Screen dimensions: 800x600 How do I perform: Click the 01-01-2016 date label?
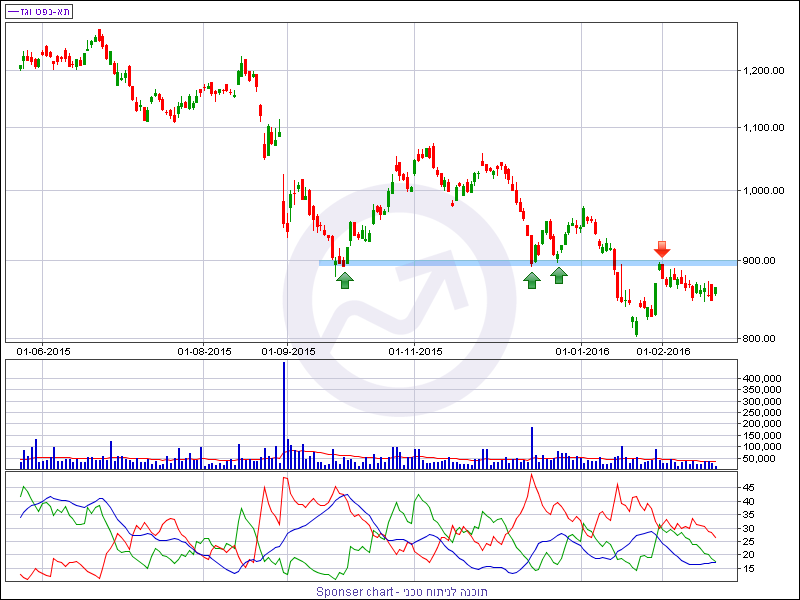[x=582, y=351]
